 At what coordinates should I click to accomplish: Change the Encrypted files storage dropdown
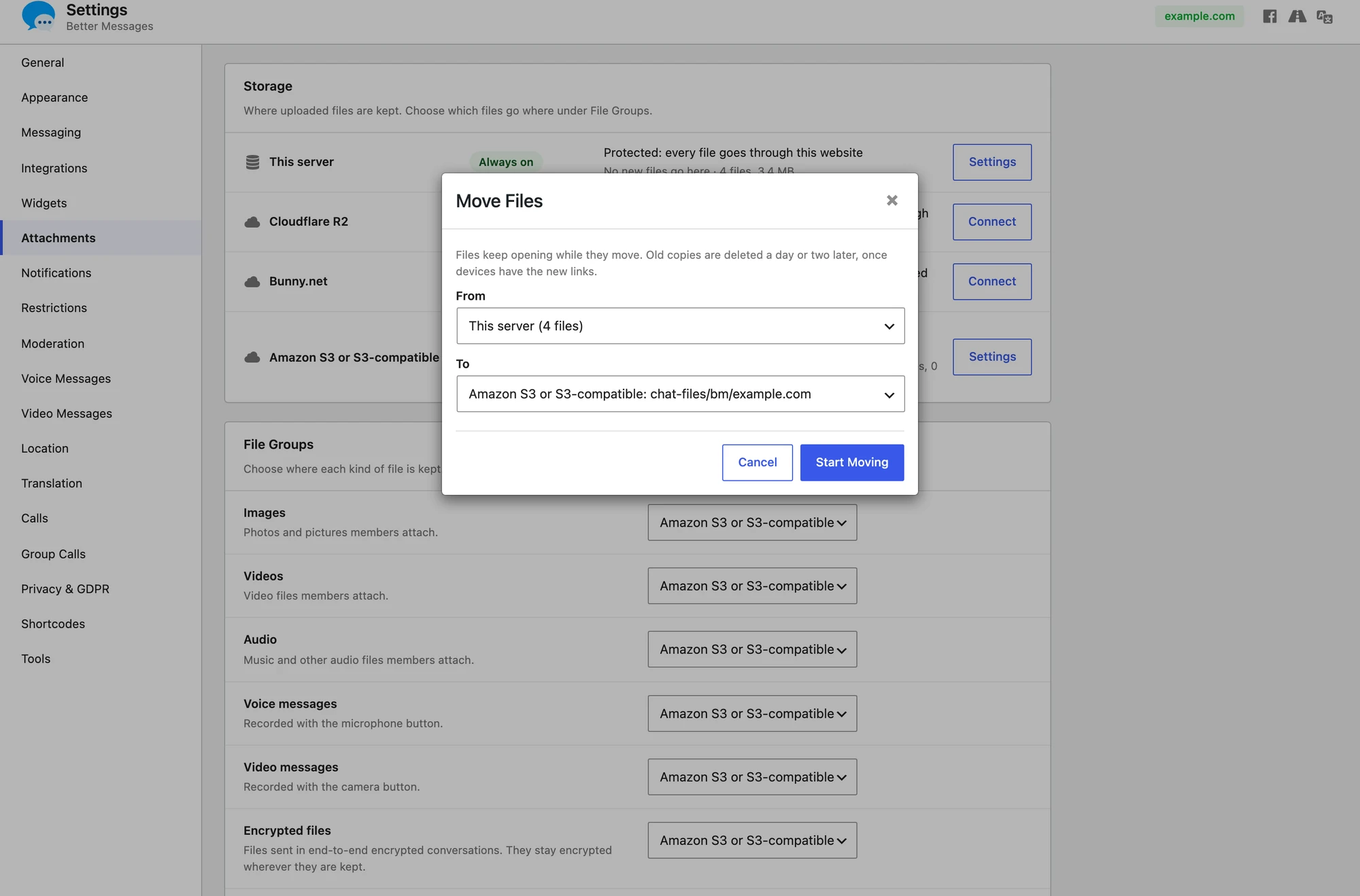752,840
